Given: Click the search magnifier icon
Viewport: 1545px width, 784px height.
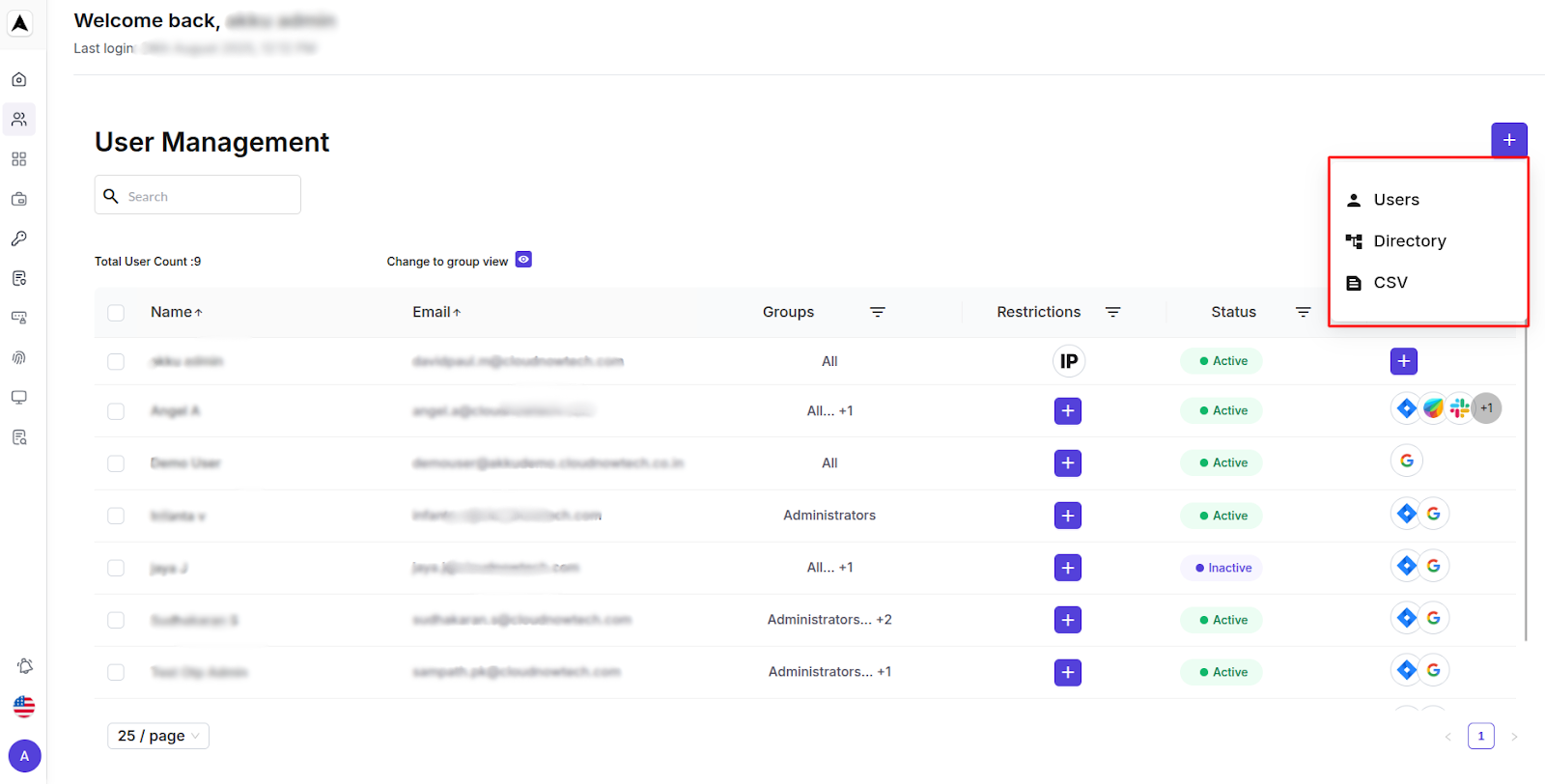Looking at the screenshot, I should tap(111, 196).
